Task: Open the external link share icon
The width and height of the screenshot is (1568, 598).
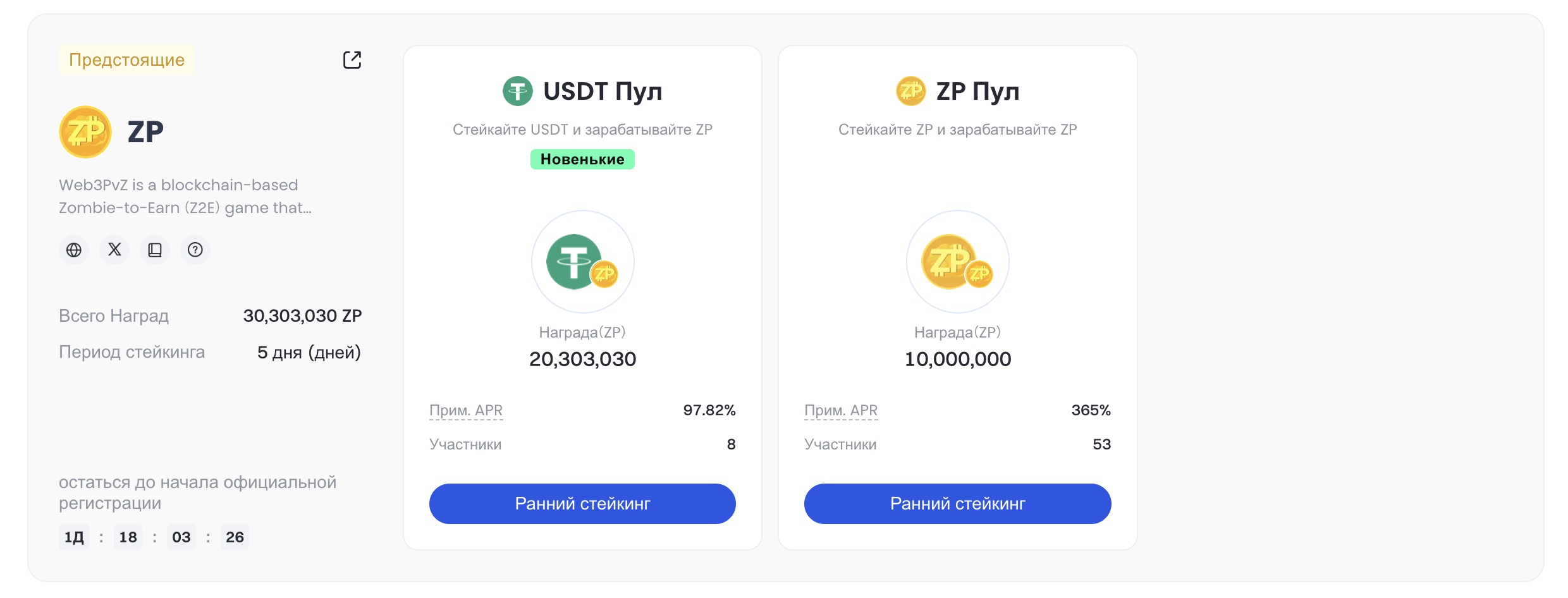Action: (x=352, y=60)
